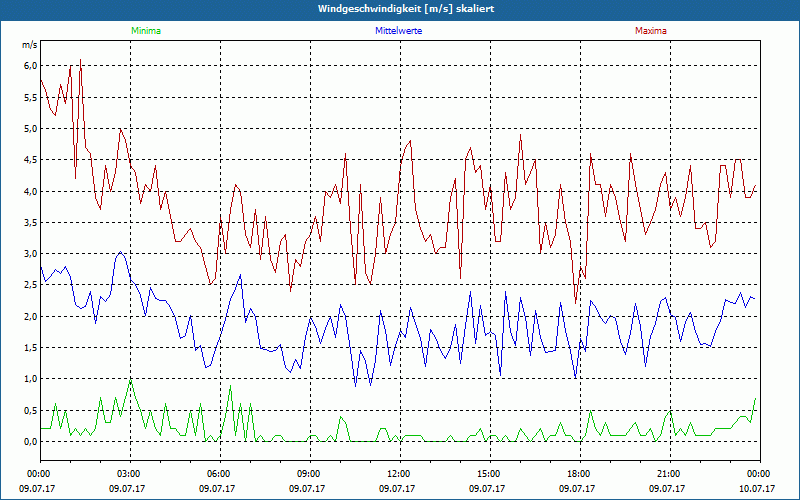Click the 4,0 y-axis value
Screen dimensions: 800x500
point(30,191)
